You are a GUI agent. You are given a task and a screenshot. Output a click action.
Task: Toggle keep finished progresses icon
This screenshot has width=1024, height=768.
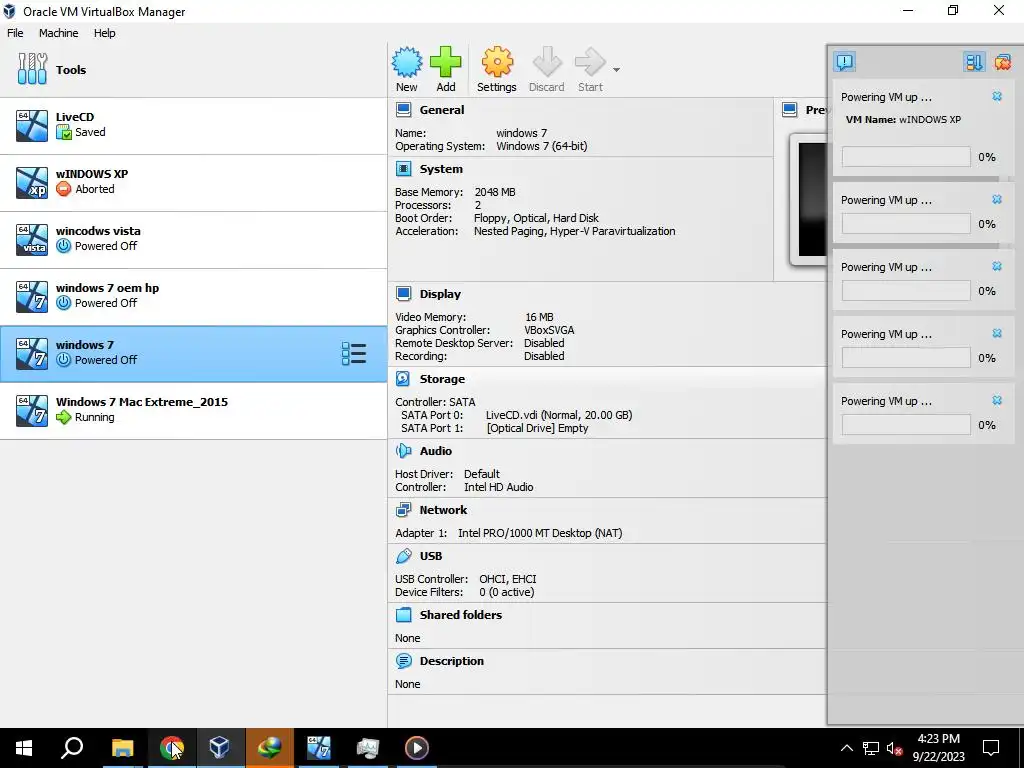click(974, 62)
